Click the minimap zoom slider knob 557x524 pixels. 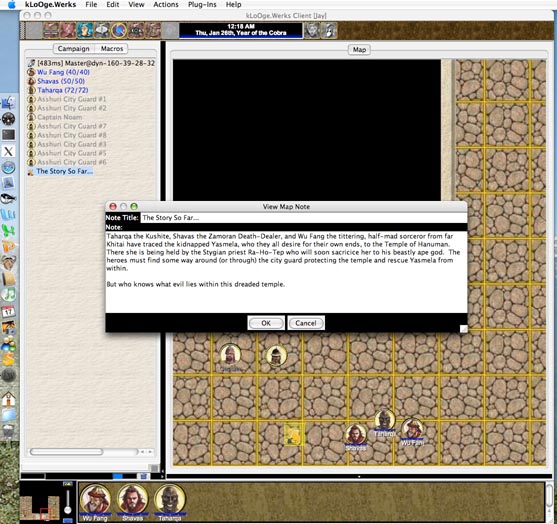pos(67,510)
